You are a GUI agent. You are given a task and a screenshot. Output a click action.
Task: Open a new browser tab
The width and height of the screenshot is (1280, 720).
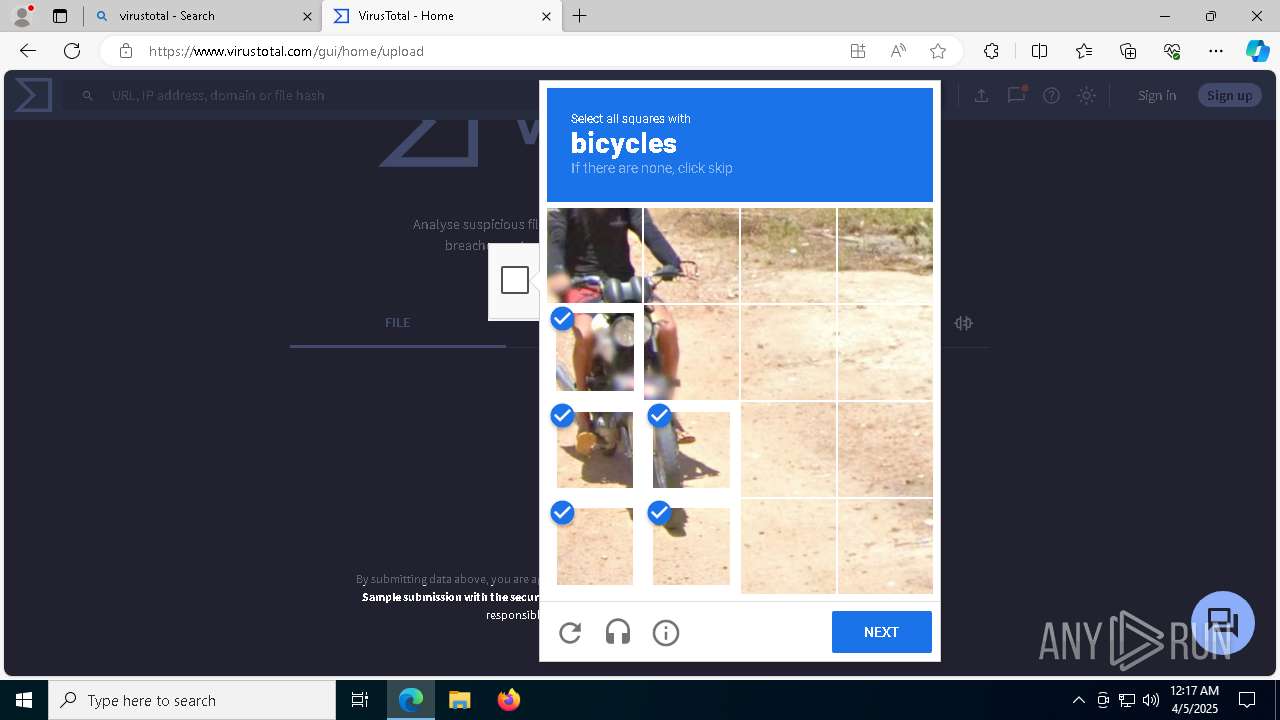(579, 16)
